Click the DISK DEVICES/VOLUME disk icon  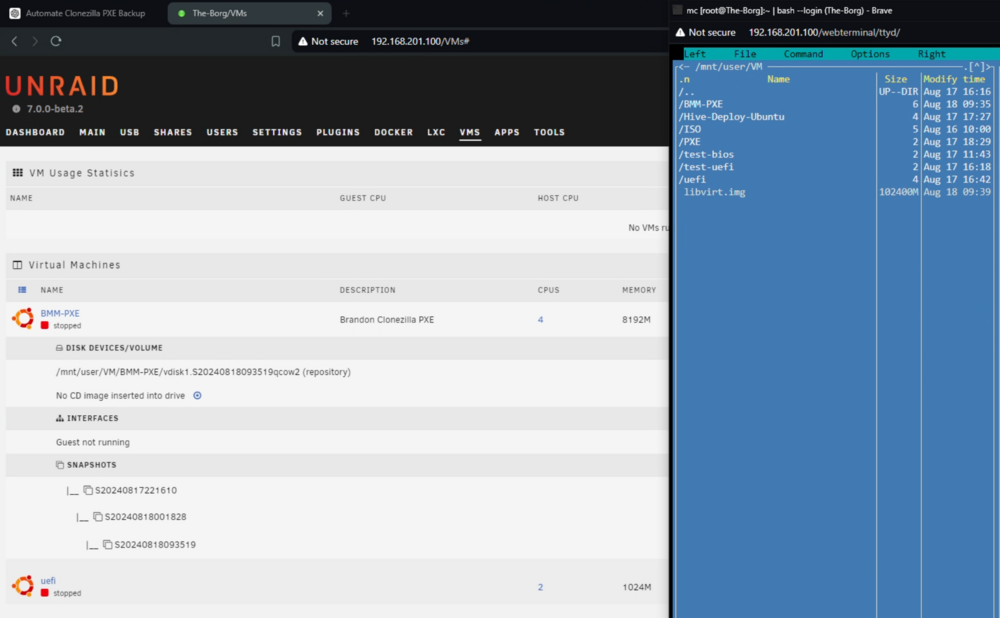tap(59, 348)
